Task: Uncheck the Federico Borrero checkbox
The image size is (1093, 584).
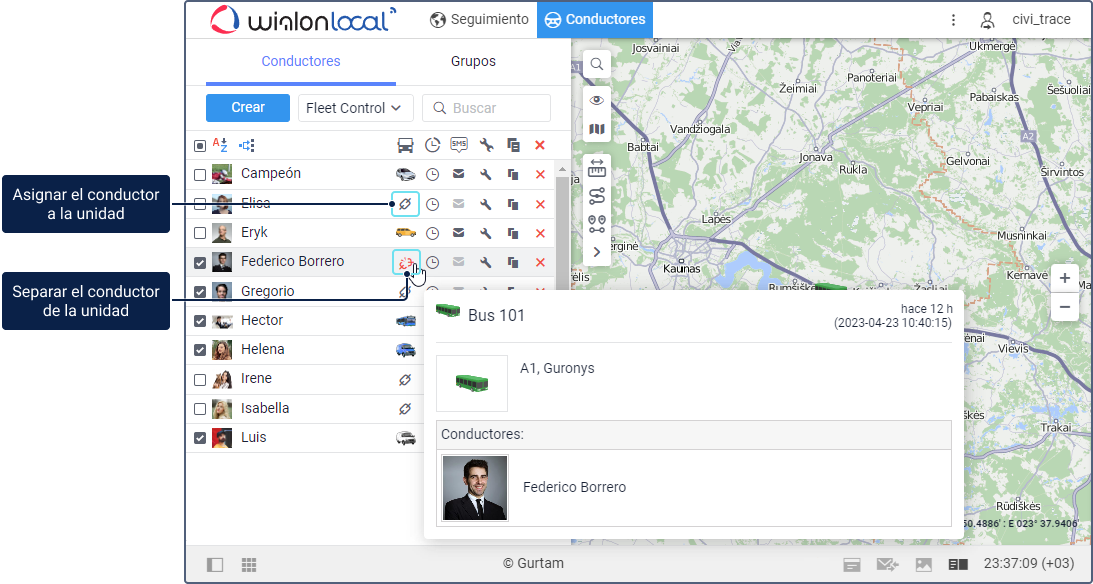Action: pyautogui.click(x=200, y=263)
